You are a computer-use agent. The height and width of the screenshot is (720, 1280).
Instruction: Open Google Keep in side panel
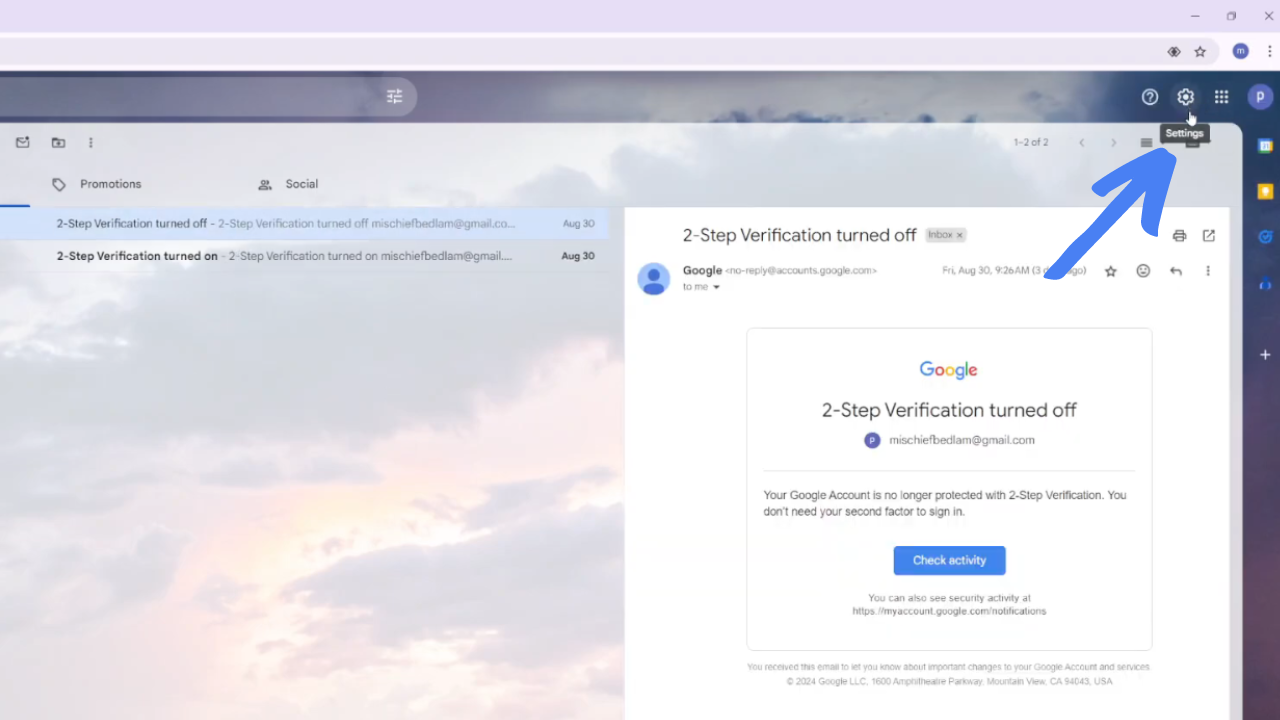tap(1265, 192)
